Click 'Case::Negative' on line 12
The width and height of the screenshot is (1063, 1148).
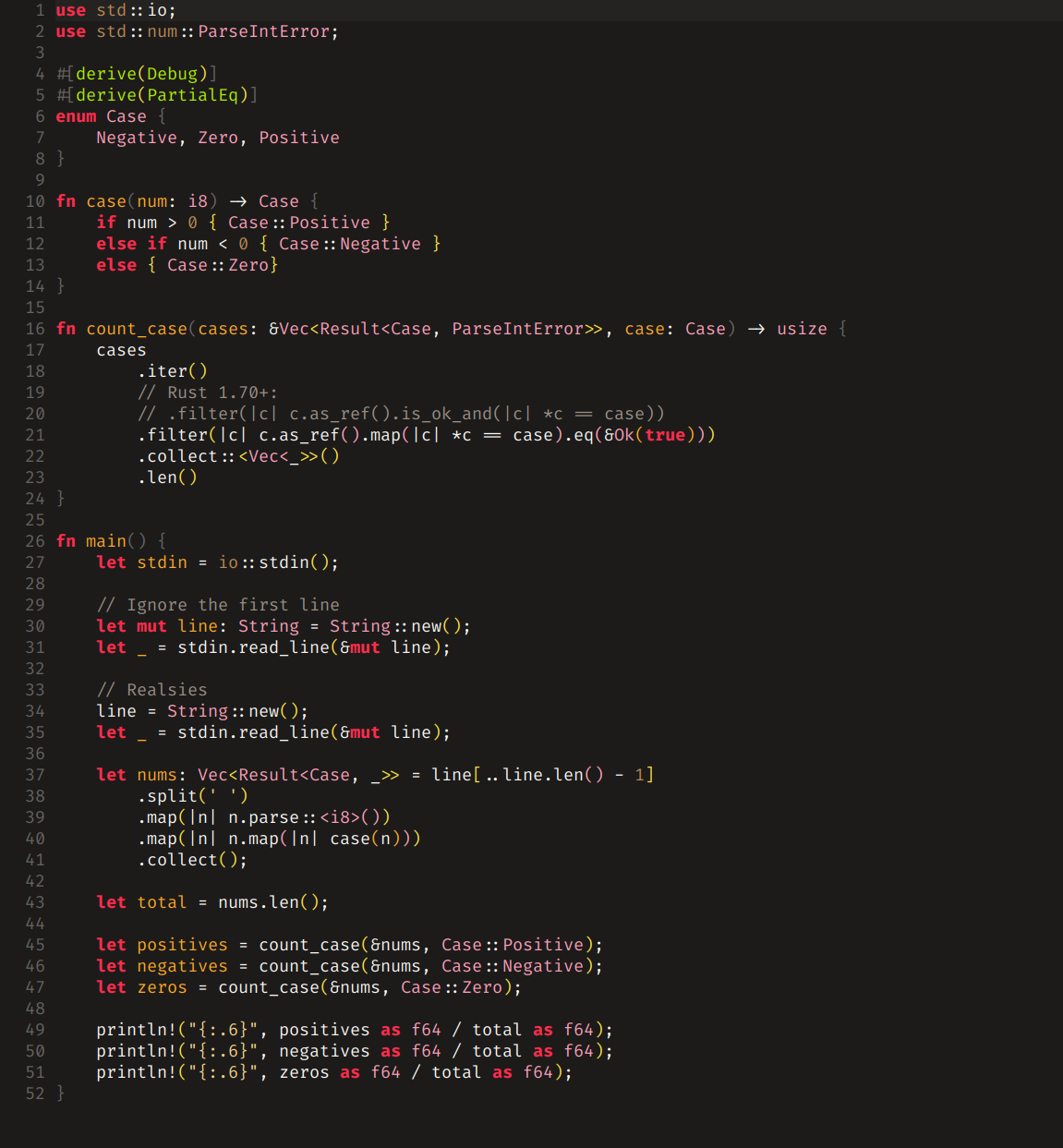pos(350,244)
